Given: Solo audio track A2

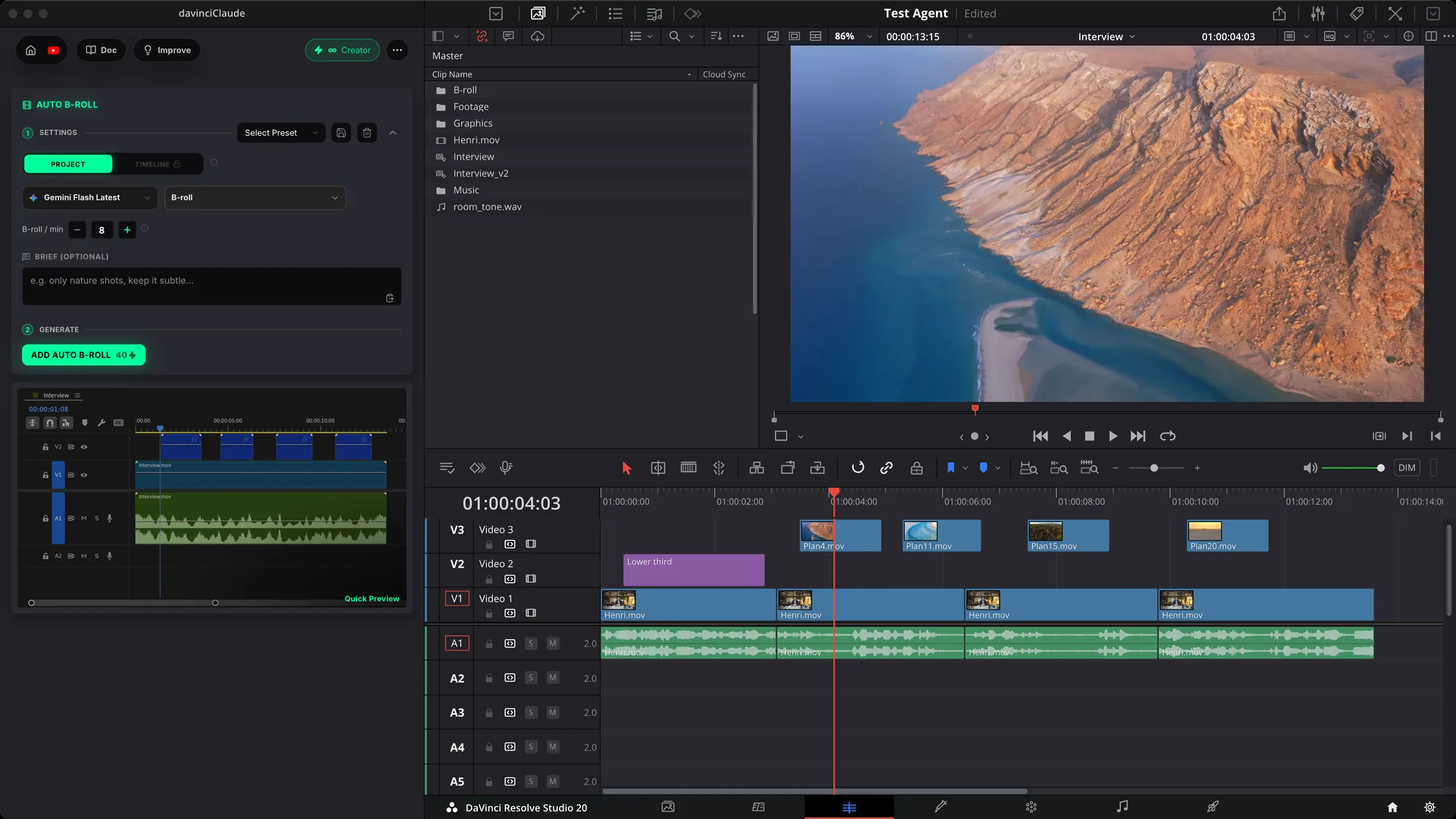Looking at the screenshot, I should point(531,678).
